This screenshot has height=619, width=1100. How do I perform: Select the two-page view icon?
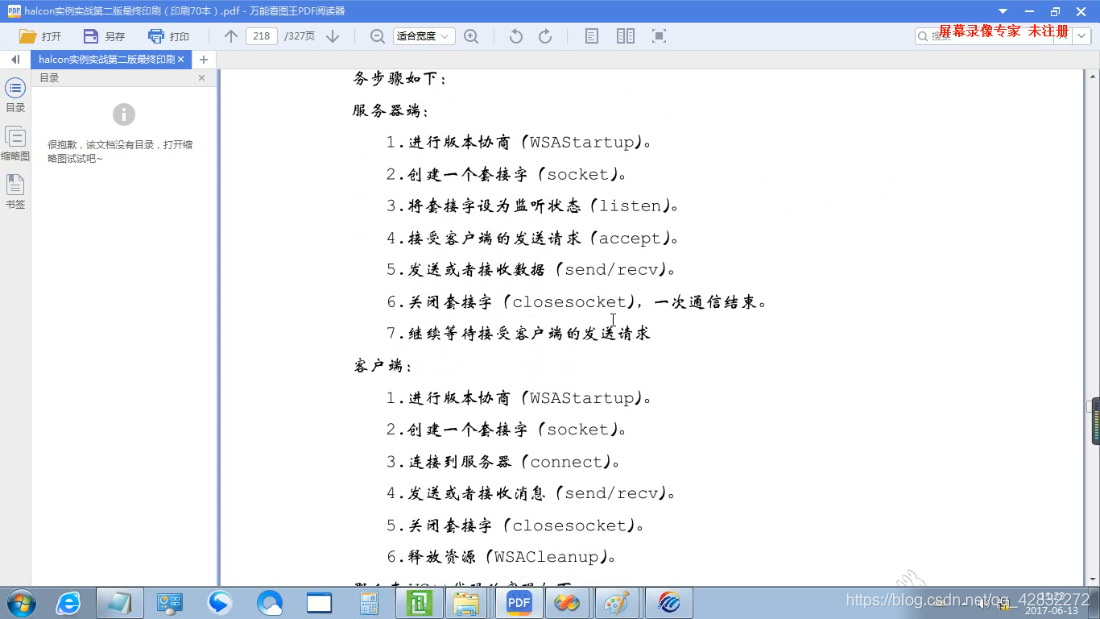point(625,35)
